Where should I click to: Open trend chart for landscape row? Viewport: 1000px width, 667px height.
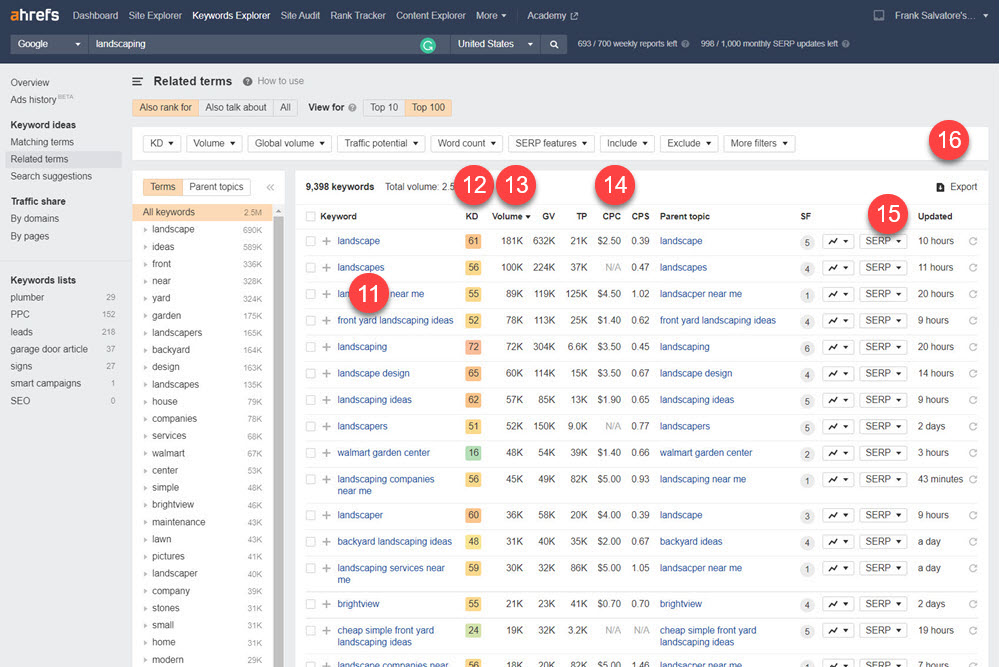click(838, 241)
